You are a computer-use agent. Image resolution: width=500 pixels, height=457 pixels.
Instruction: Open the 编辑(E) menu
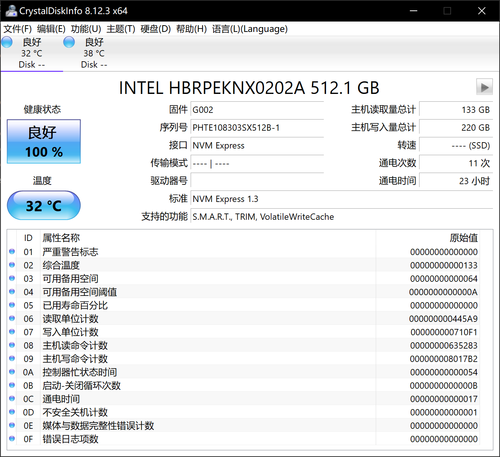[51, 29]
